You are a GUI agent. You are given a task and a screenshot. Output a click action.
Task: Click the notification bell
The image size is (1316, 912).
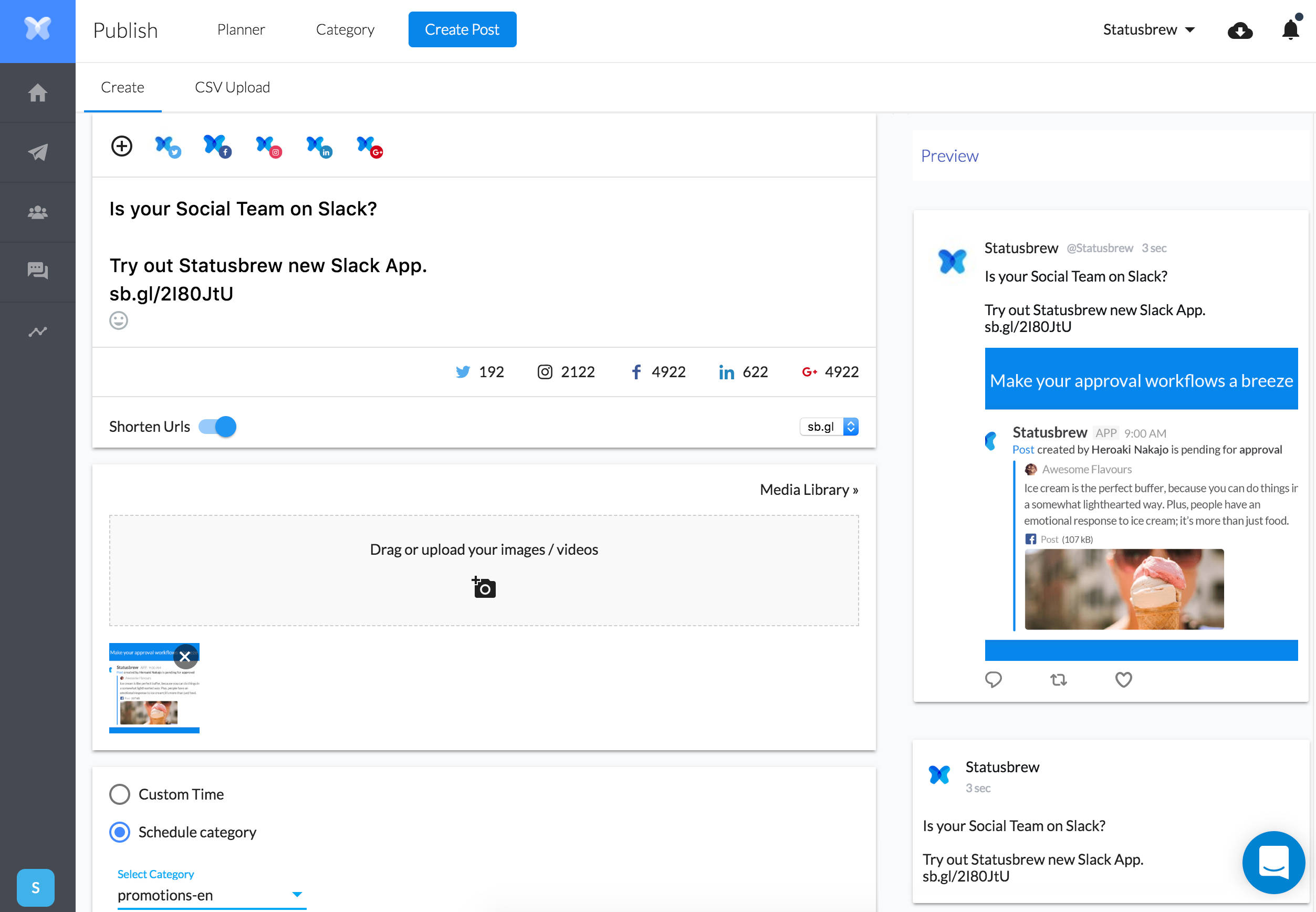[x=1290, y=30]
